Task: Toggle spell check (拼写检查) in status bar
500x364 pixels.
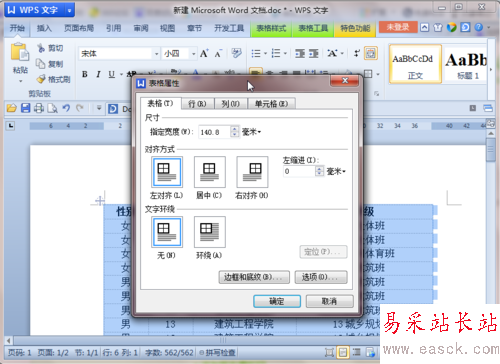Action: click(217, 352)
